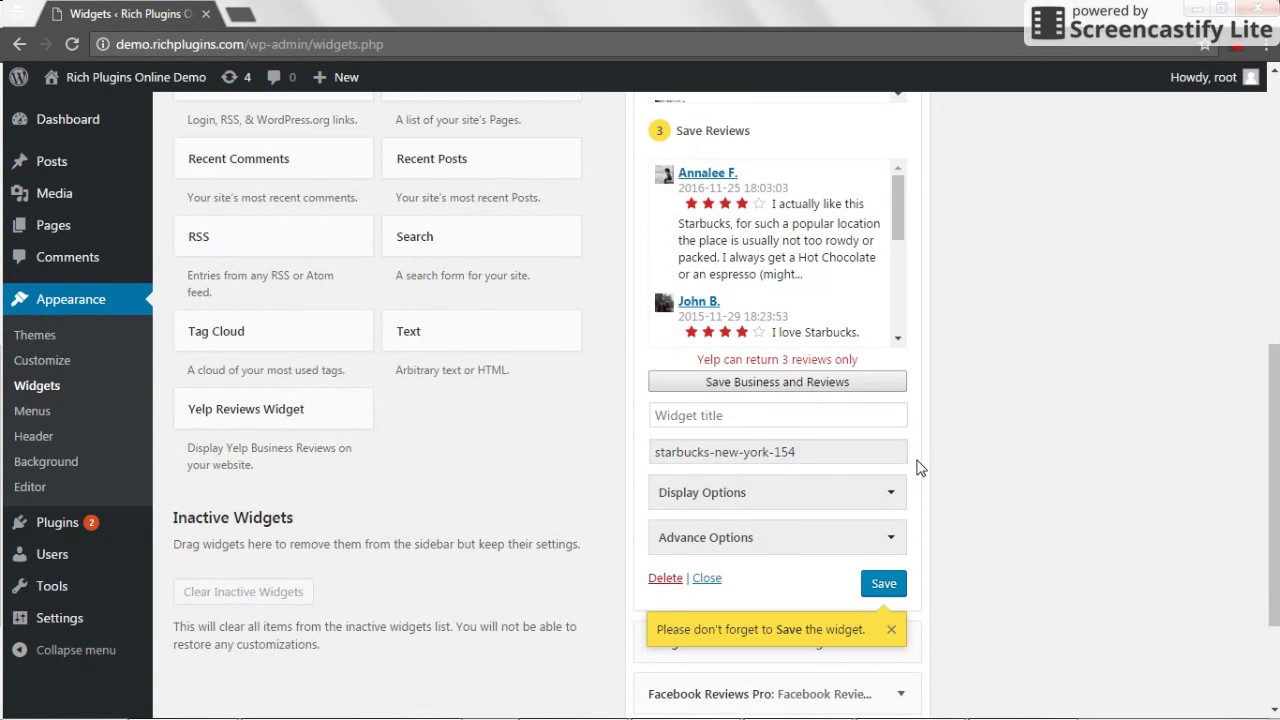
Task: Open the Header submenu item
Action: click(x=34, y=436)
